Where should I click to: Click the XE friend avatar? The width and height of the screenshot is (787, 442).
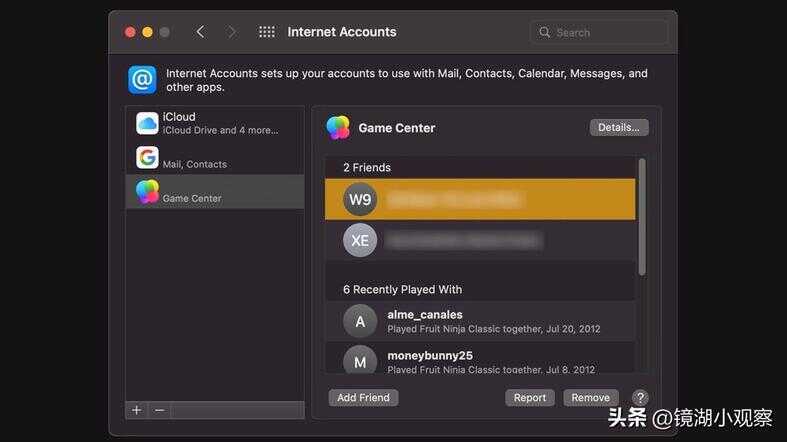click(360, 240)
